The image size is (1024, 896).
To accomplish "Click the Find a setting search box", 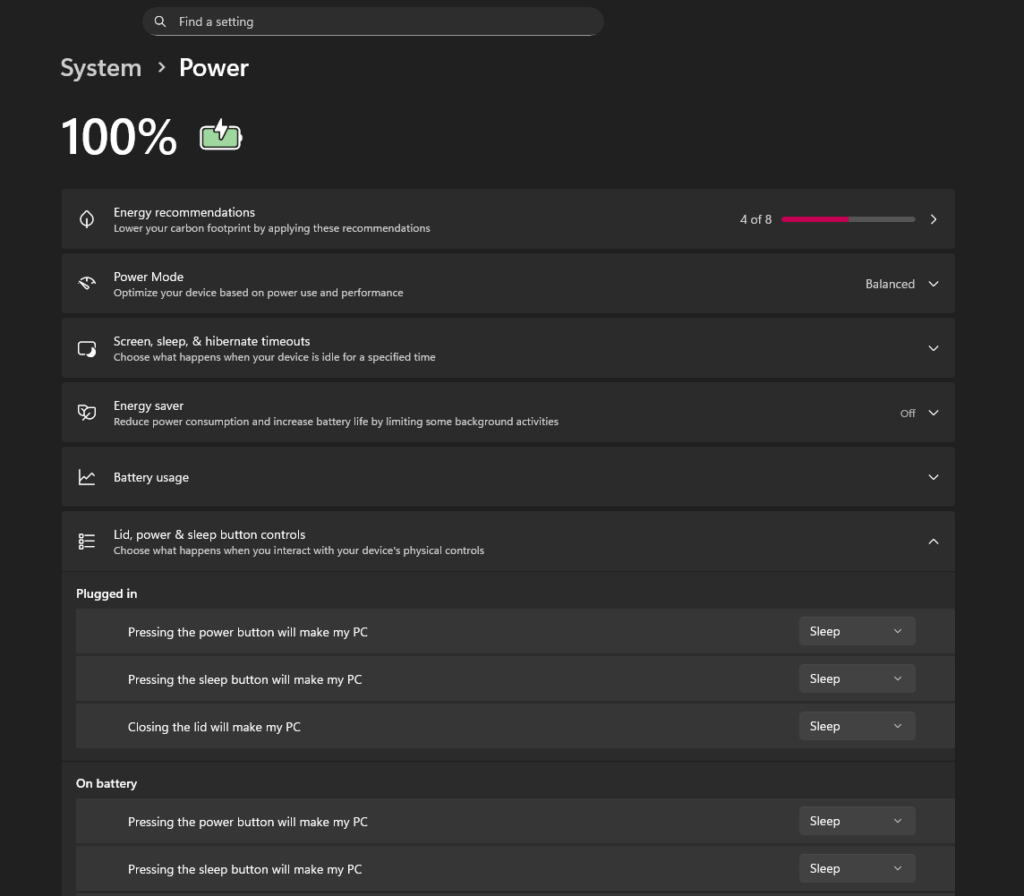I will [x=380, y=22].
